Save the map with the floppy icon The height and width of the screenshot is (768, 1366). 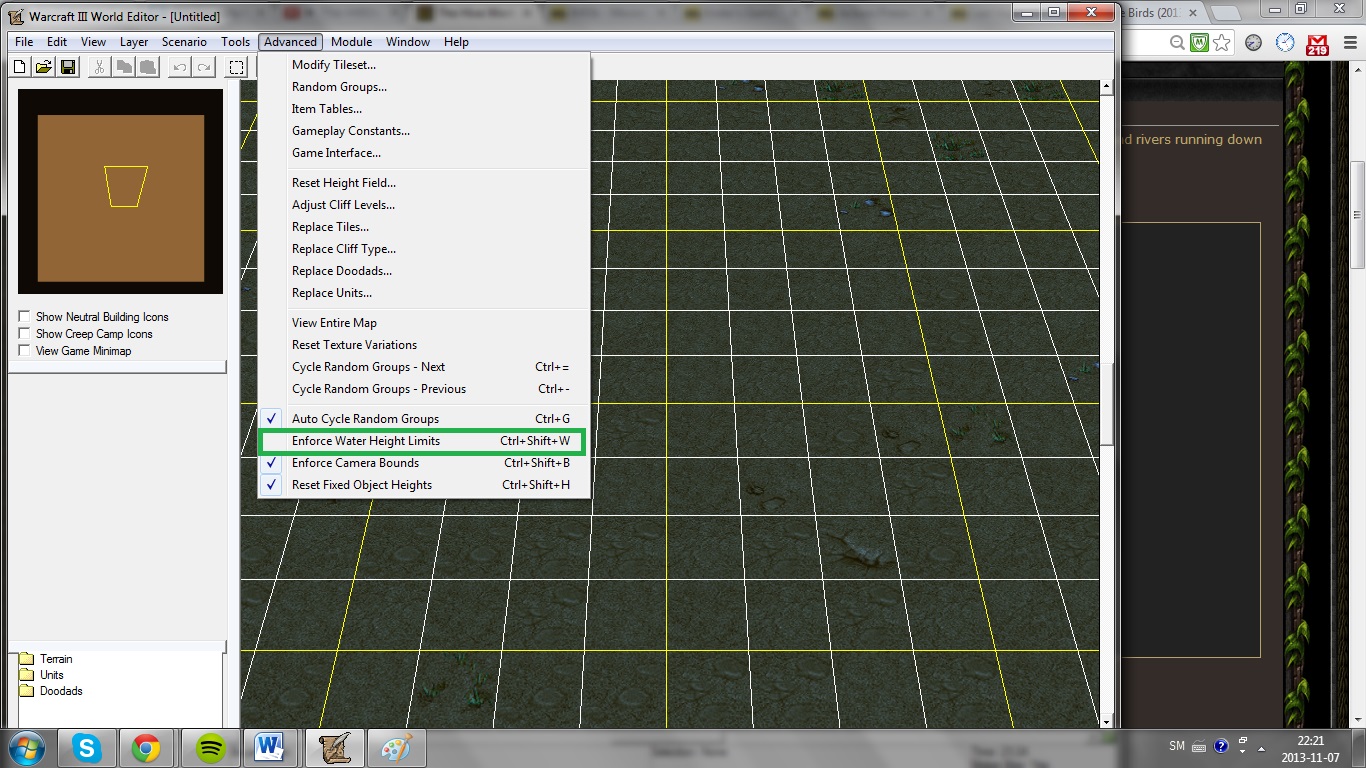pyautogui.click(x=68, y=67)
